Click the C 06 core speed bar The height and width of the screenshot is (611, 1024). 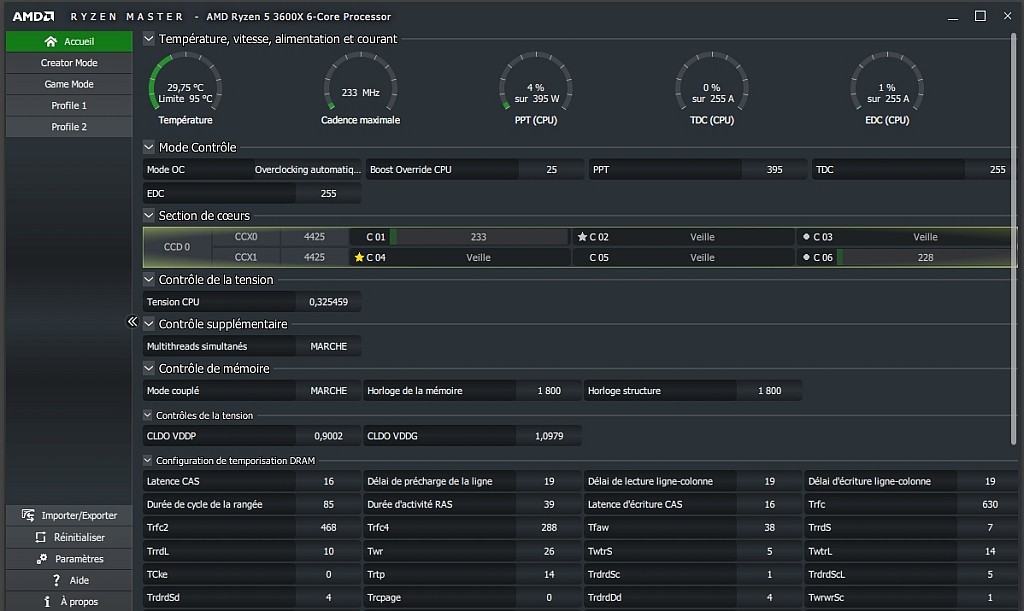coord(926,257)
